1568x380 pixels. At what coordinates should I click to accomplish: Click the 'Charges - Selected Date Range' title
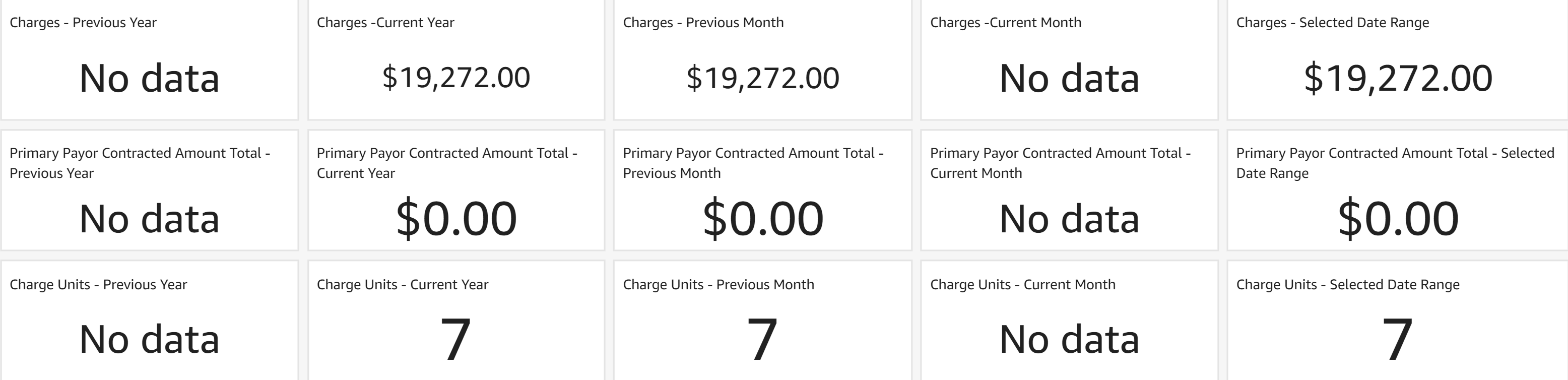click(x=1332, y=23)
